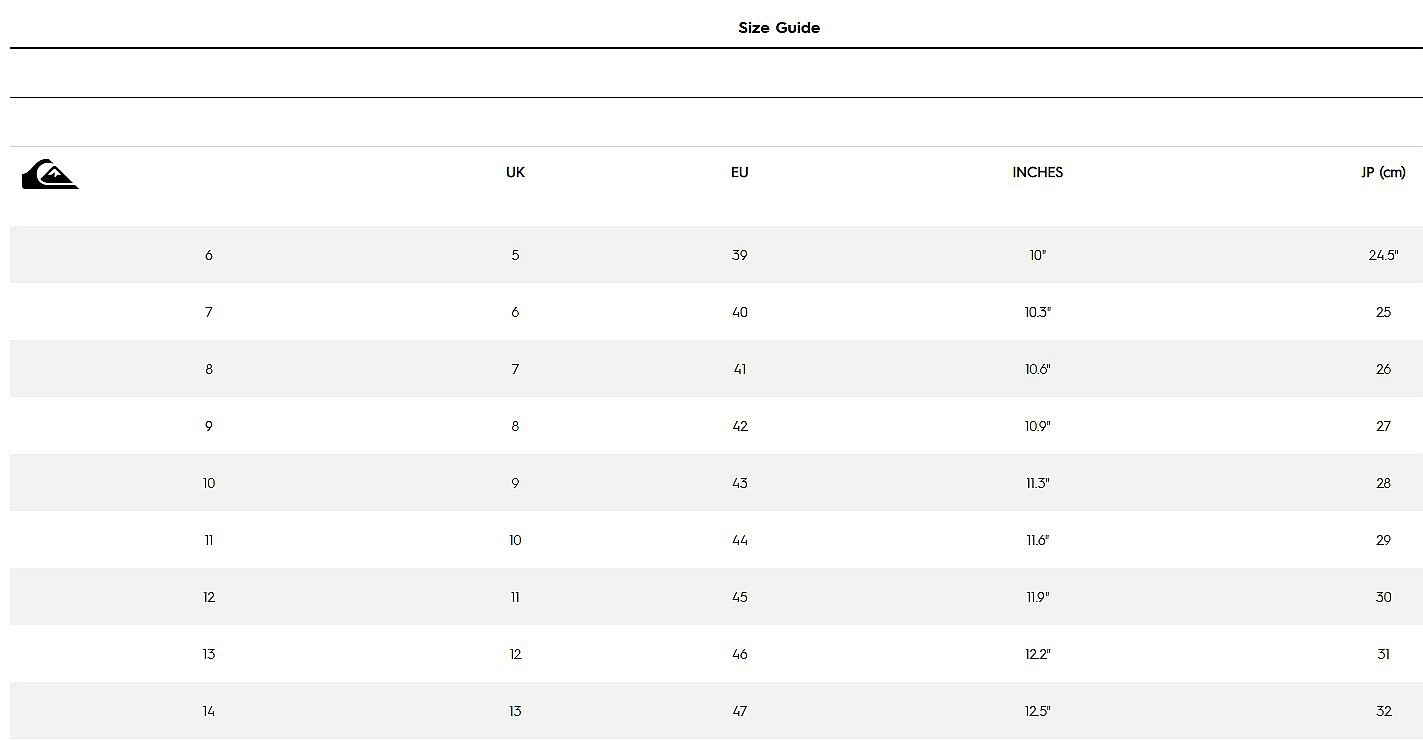The width and height of the screenshot is (1423, 740).
Task: Click the EU 47 cell
Action: [x=739, y=711]
